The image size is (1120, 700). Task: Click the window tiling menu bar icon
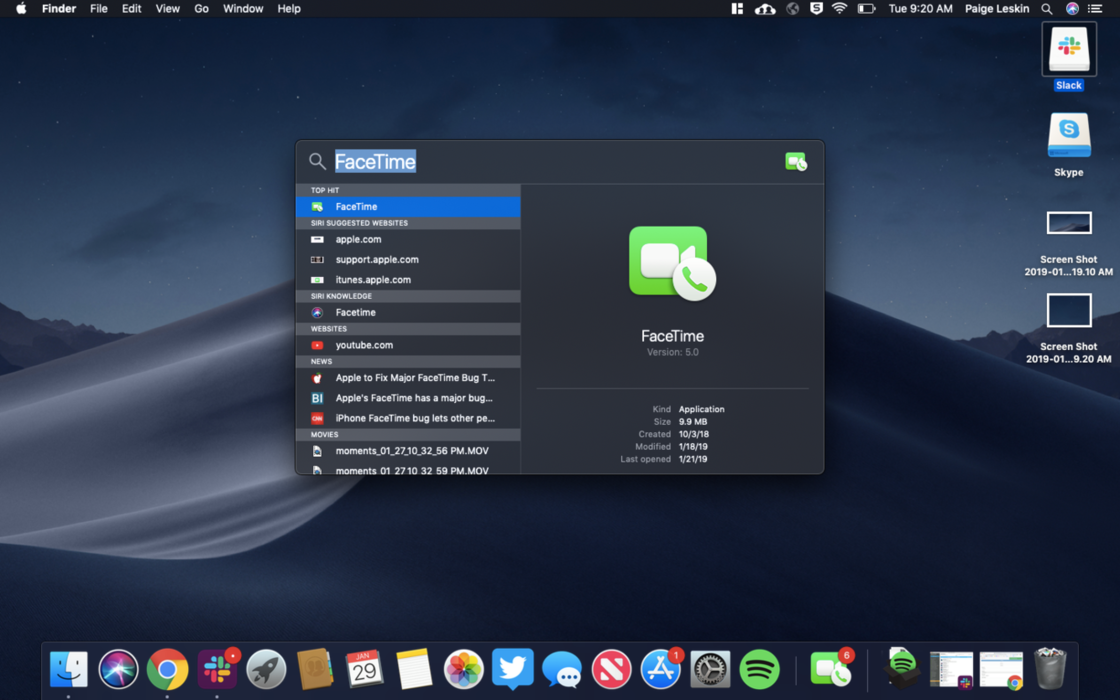(736, 9)
